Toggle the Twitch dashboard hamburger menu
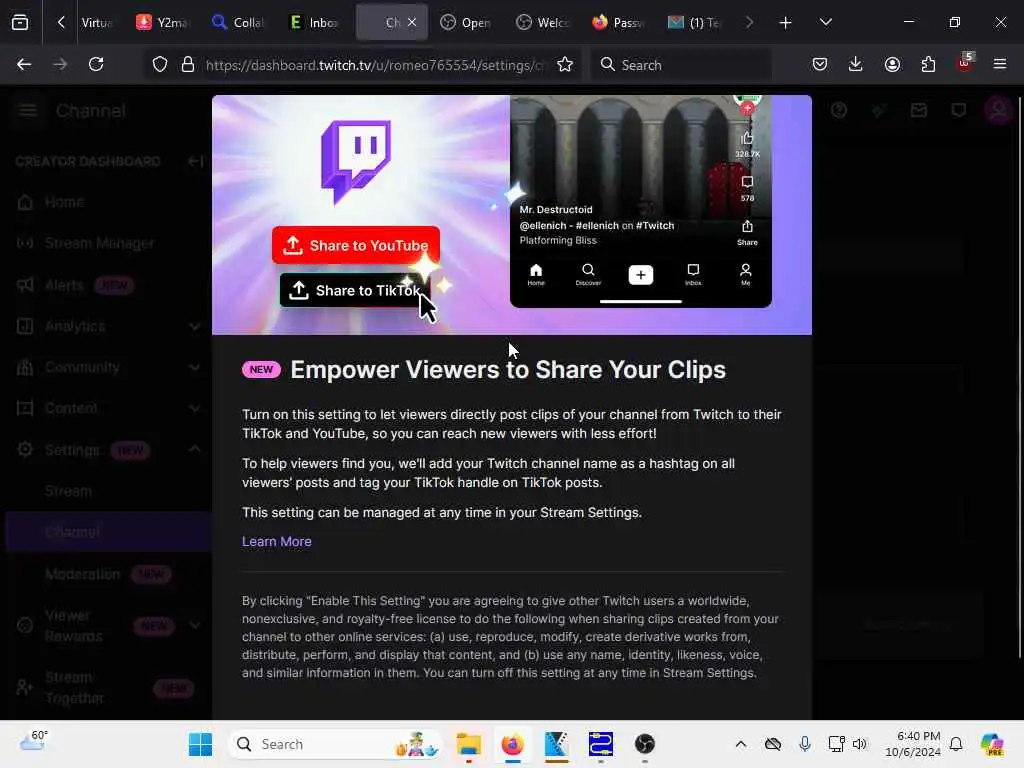The height and width of the screenshot is (768, 1024). (x=27, y=110)
